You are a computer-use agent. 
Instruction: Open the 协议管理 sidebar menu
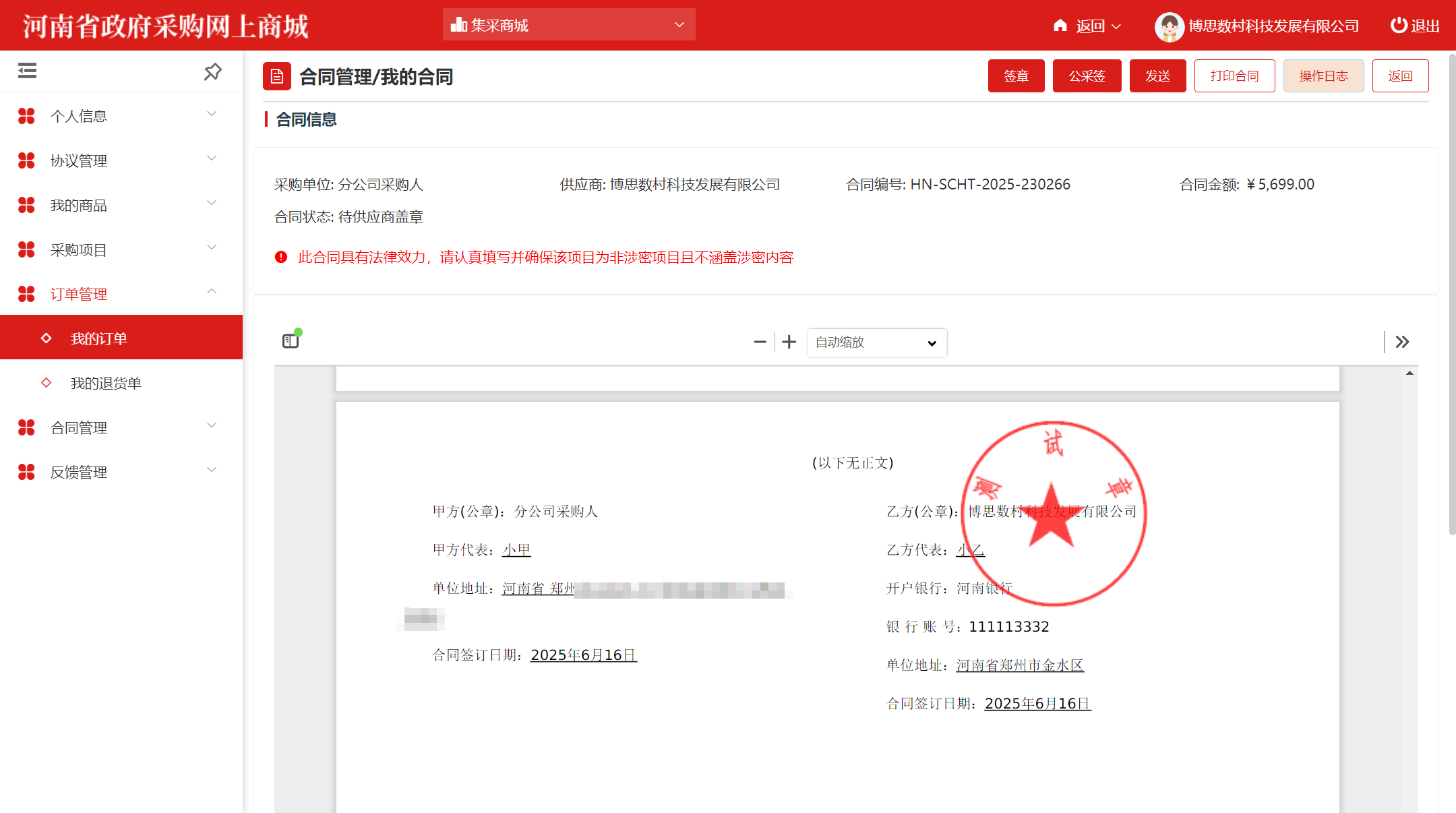[121, 160]
